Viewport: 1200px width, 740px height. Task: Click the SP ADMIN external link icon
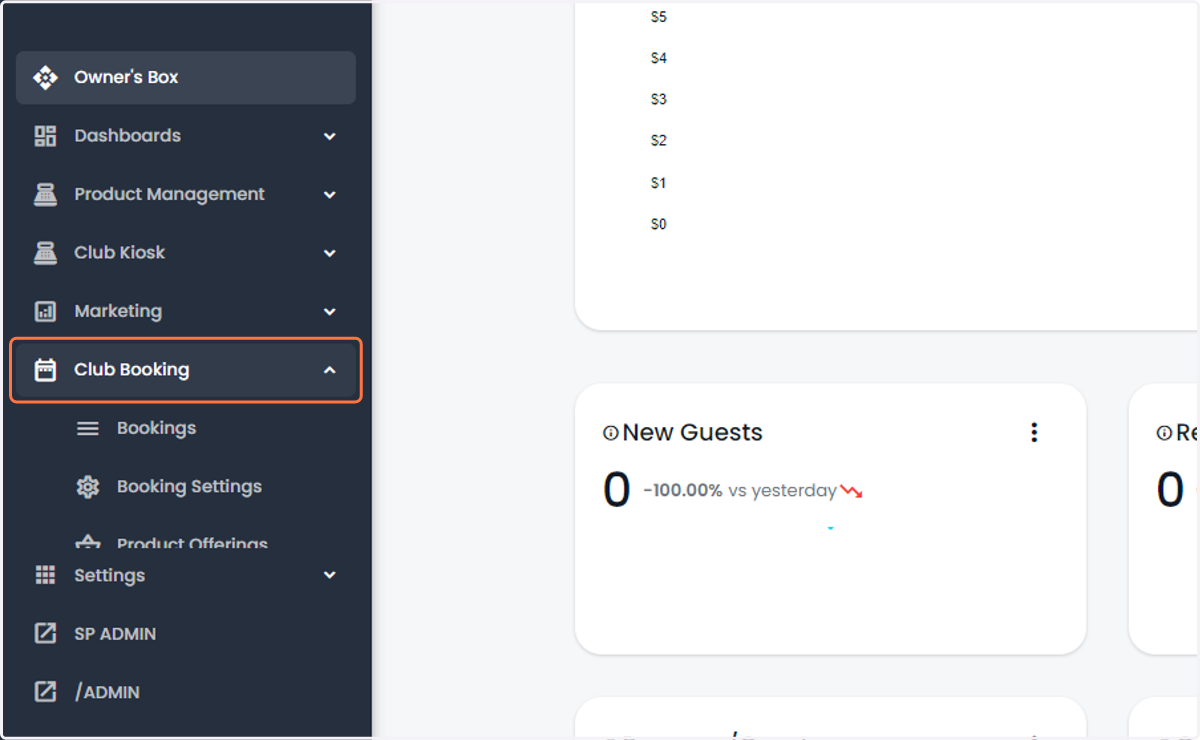pyautogui.click(x=45, y=633)
